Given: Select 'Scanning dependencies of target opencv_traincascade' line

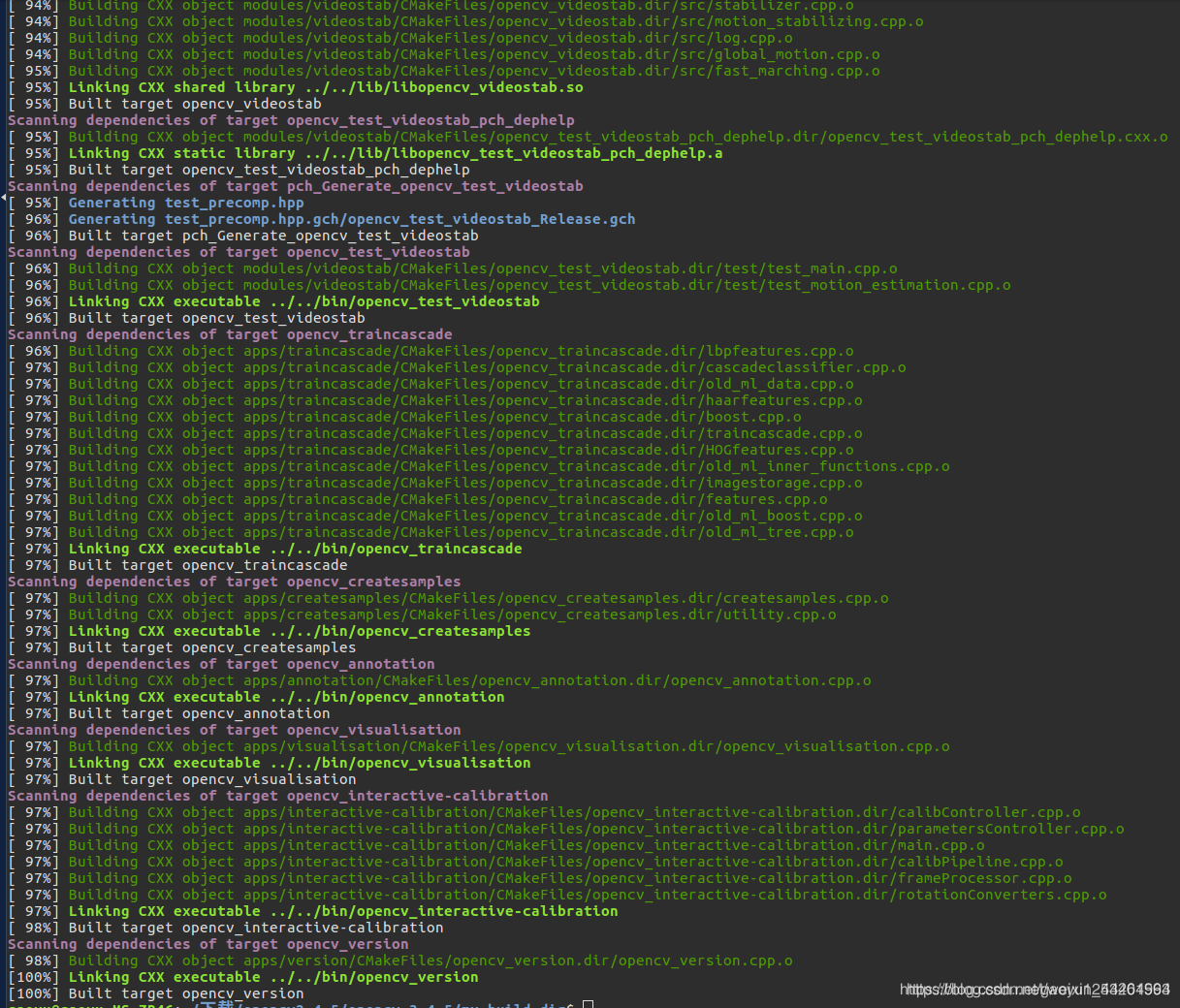Looking at the screenshot, I should tap(230, 334).
